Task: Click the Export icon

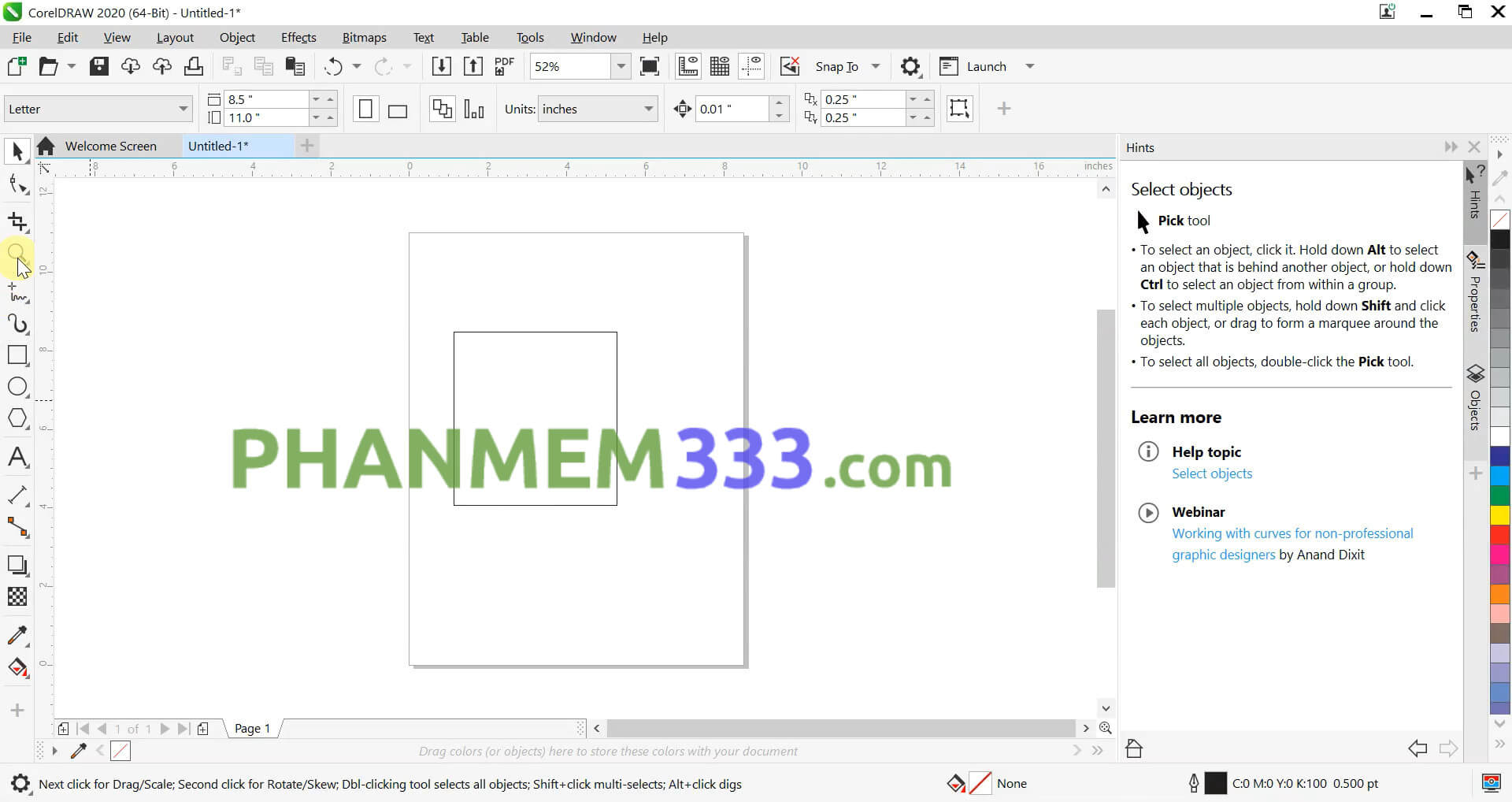Action: [473, 66]
